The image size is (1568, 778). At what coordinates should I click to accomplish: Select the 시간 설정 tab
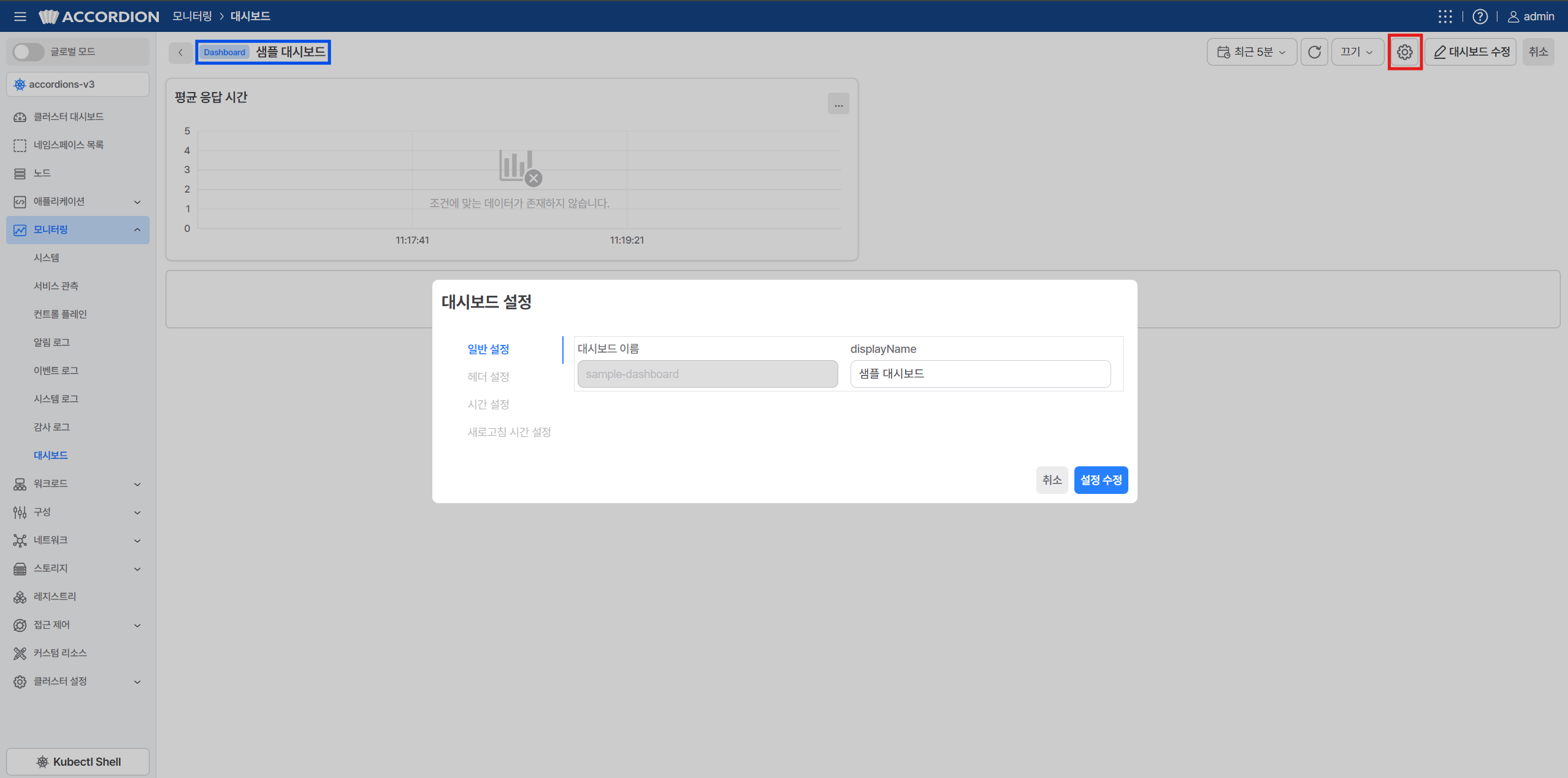click(488, 404)
